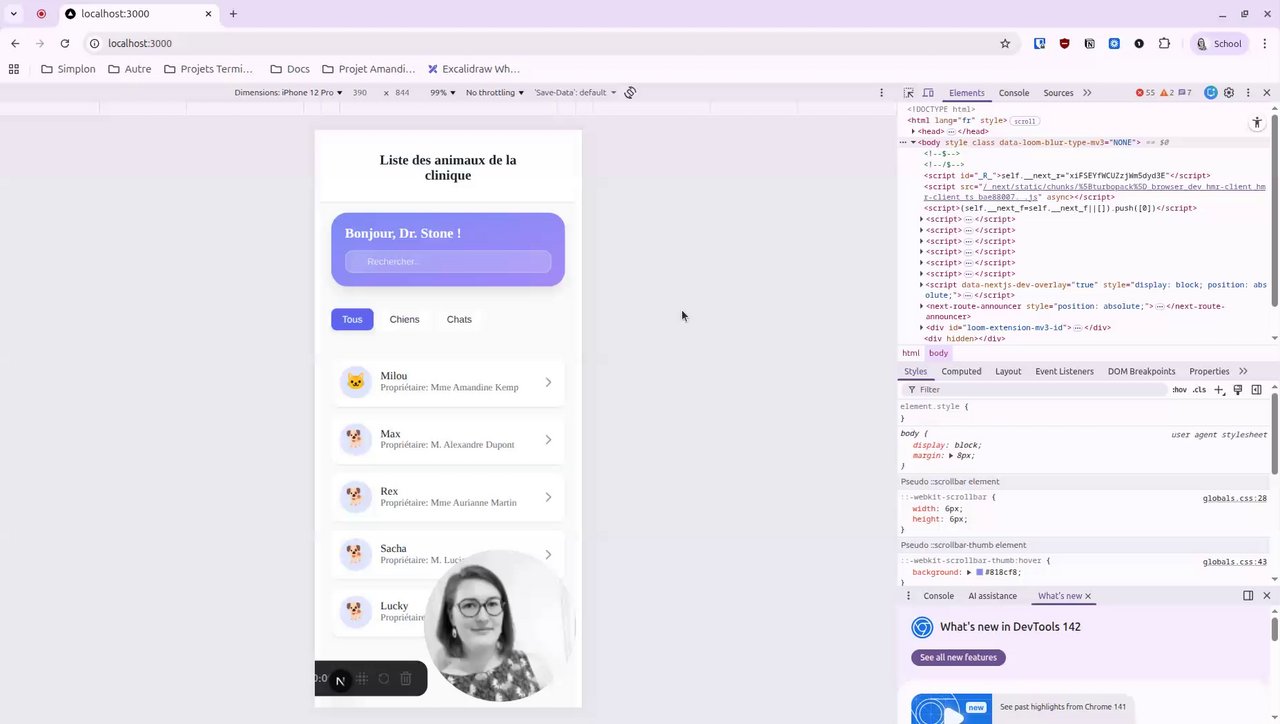The height and width of the screenshot is (724, 1280).
Task: Open the Save-Data default dropdown
Action: pyautogui.click(x=575, y=92)
